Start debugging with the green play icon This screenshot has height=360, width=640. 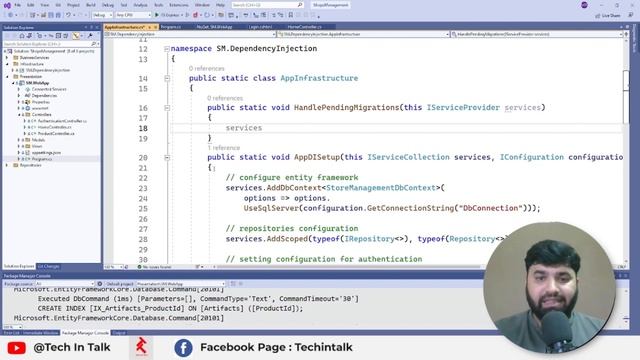[x=157, y=15]
